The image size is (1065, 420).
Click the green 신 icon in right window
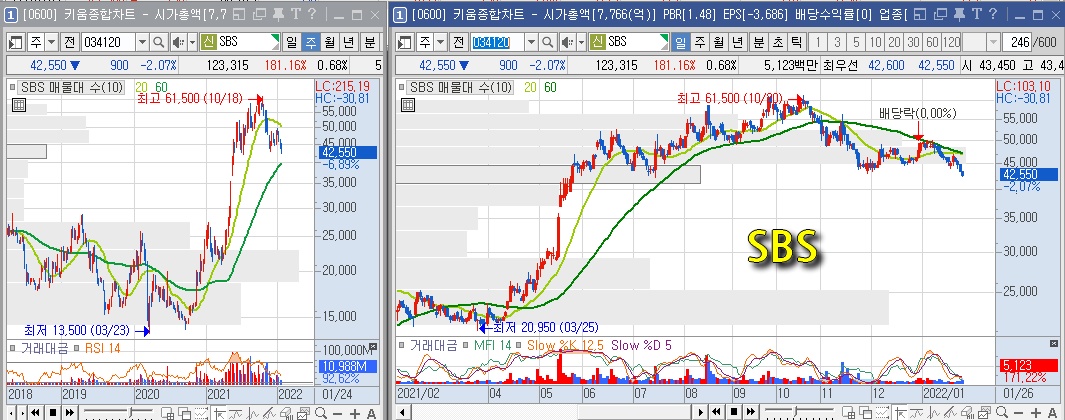pos(598,42)
